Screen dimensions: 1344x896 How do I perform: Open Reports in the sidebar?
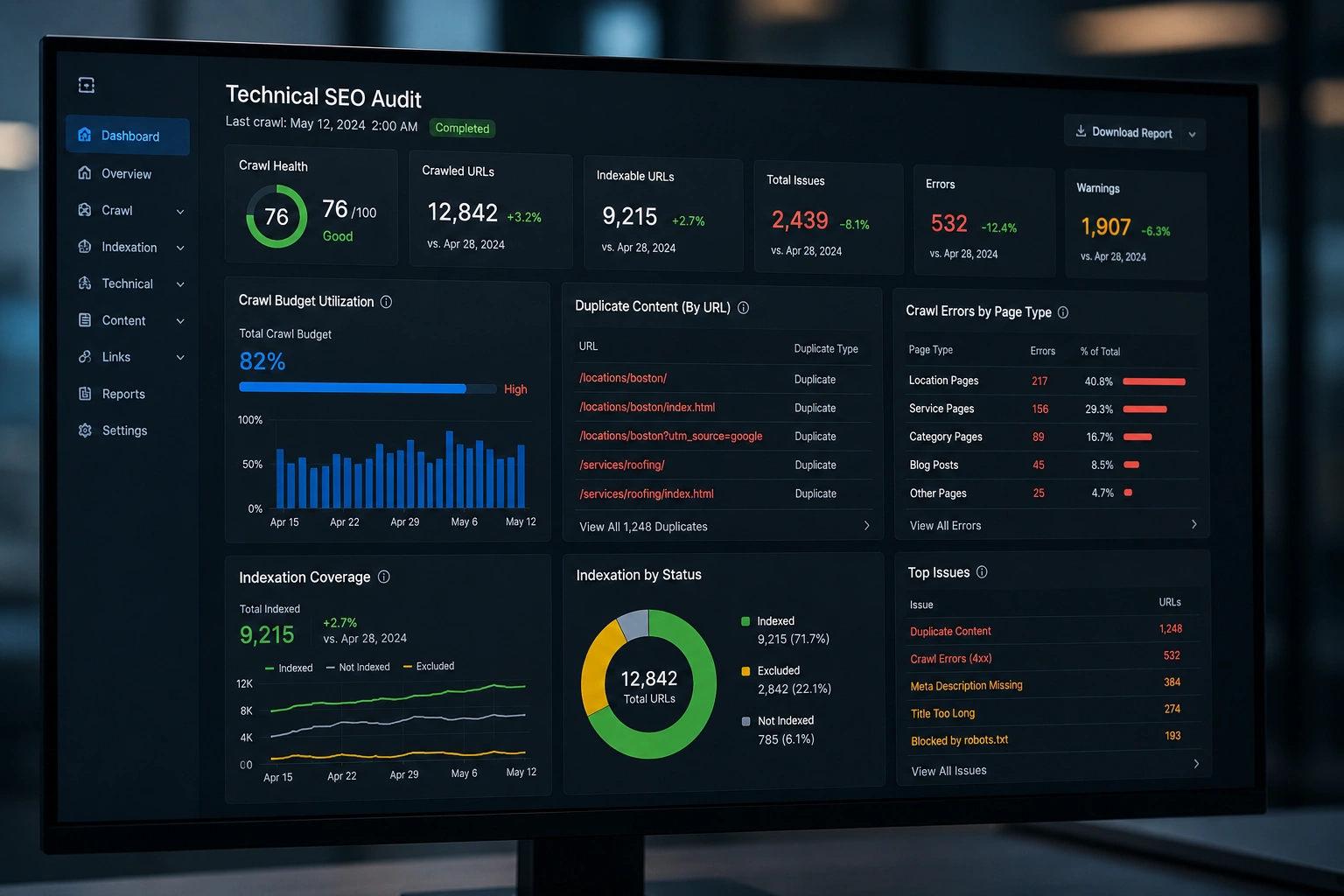coord(123,394)
